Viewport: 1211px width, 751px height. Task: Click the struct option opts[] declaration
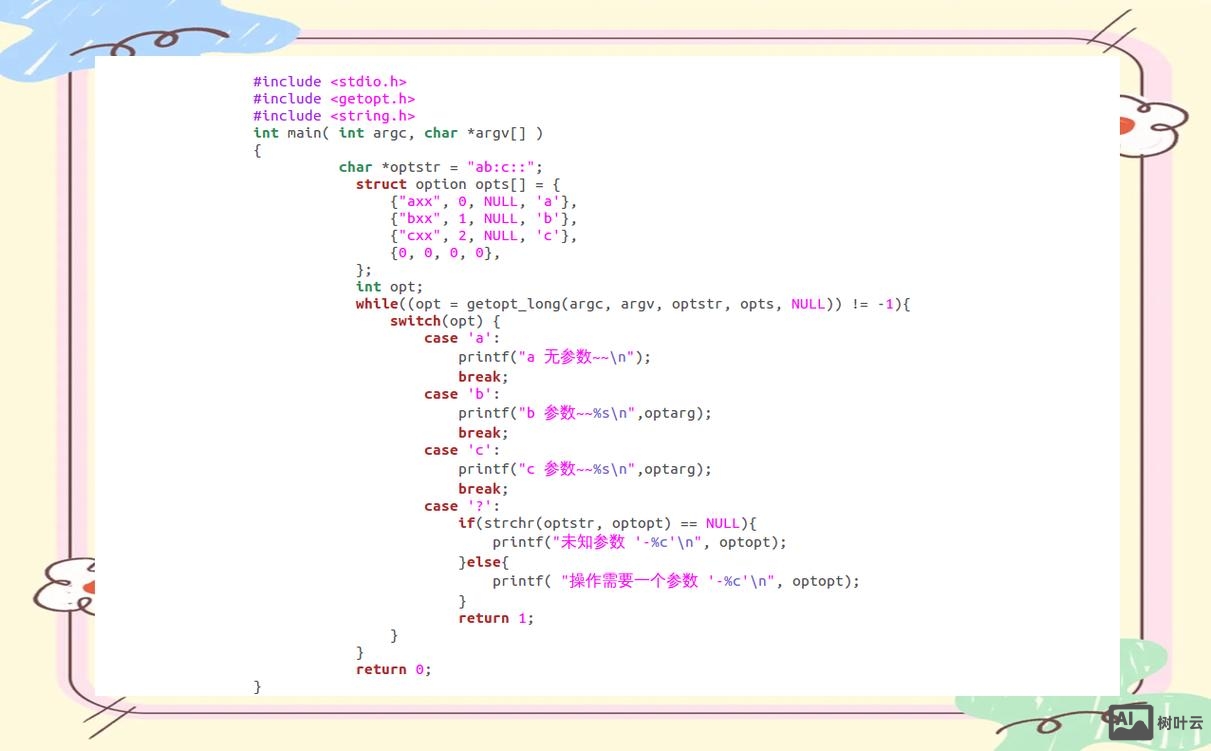click(457, 184)
